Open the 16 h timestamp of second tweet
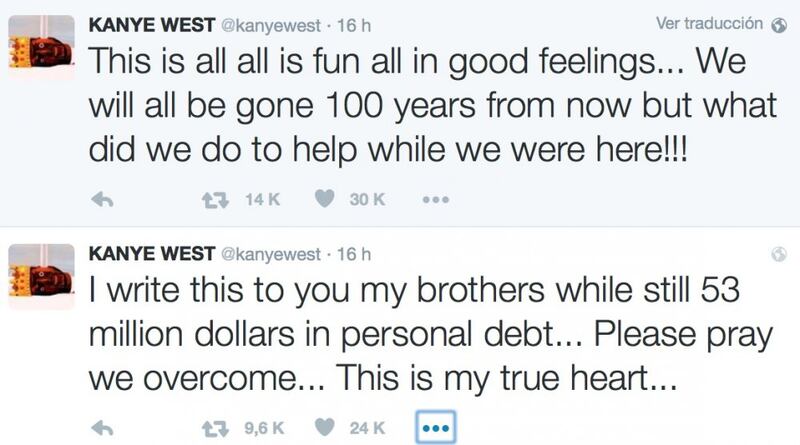 coord(354,254)
